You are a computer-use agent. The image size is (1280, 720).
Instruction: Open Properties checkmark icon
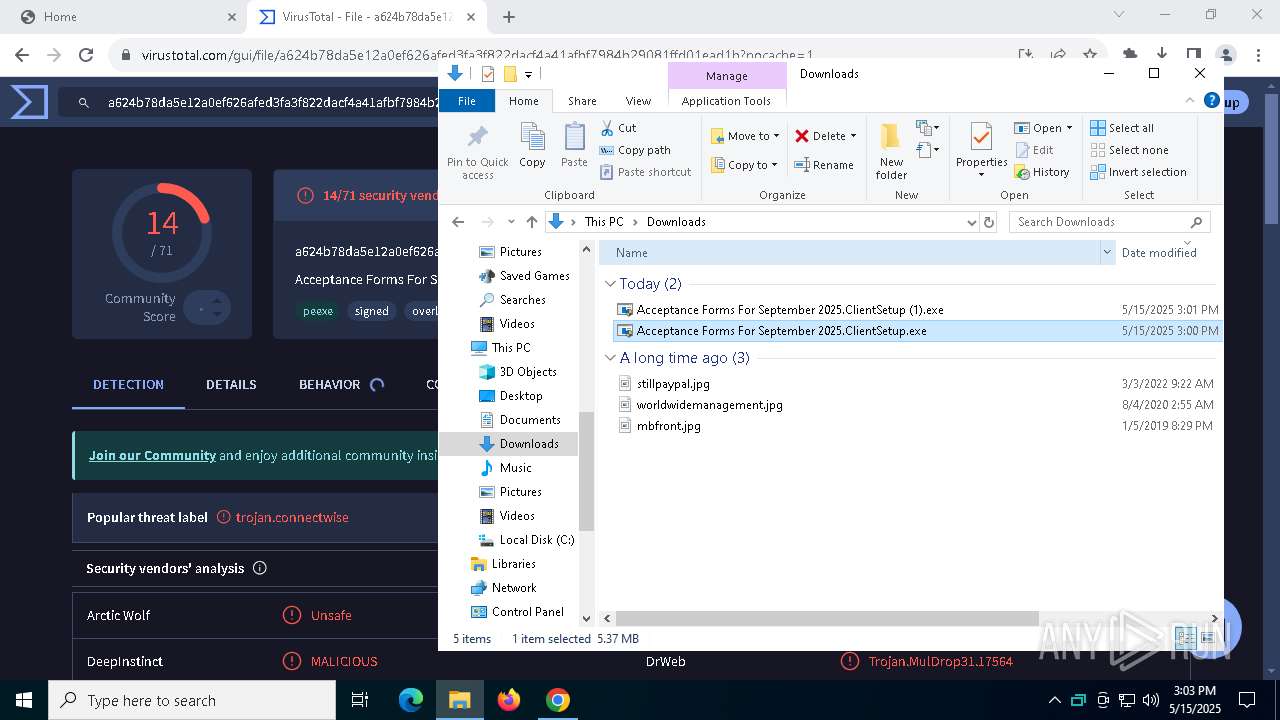(981, 136)
